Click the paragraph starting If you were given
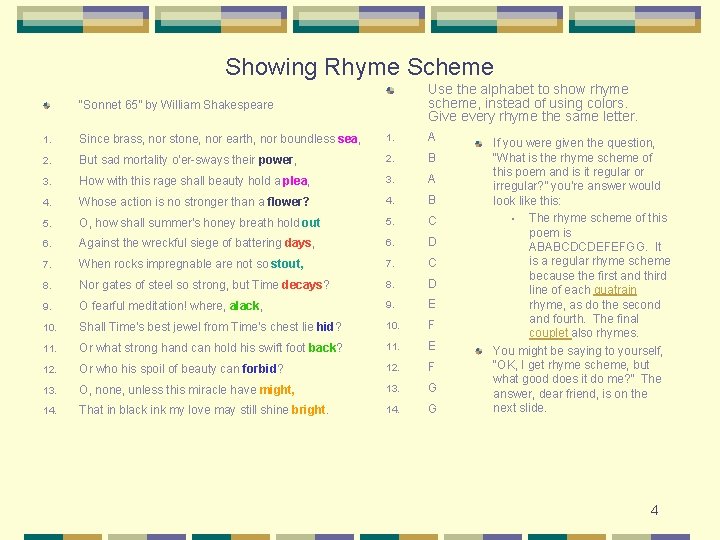Viewport: 720px width, 540px height. point(577,172)
